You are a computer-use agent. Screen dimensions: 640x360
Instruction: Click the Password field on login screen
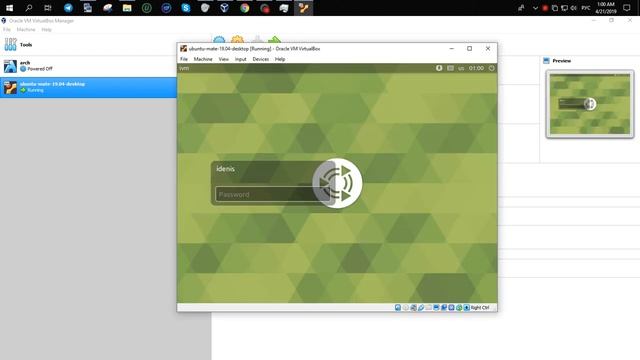click(273, 194)
